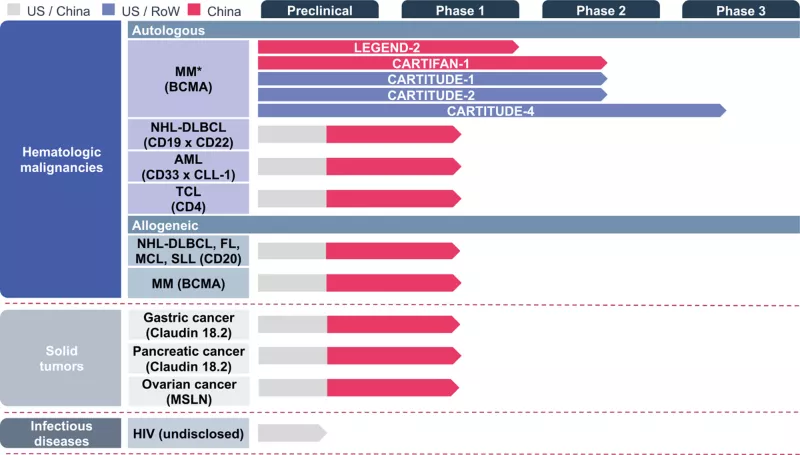The height and width of the screenshot is (455, 800).
Task: Click the Solid tumors category block
Action: (x=61, y=358)
